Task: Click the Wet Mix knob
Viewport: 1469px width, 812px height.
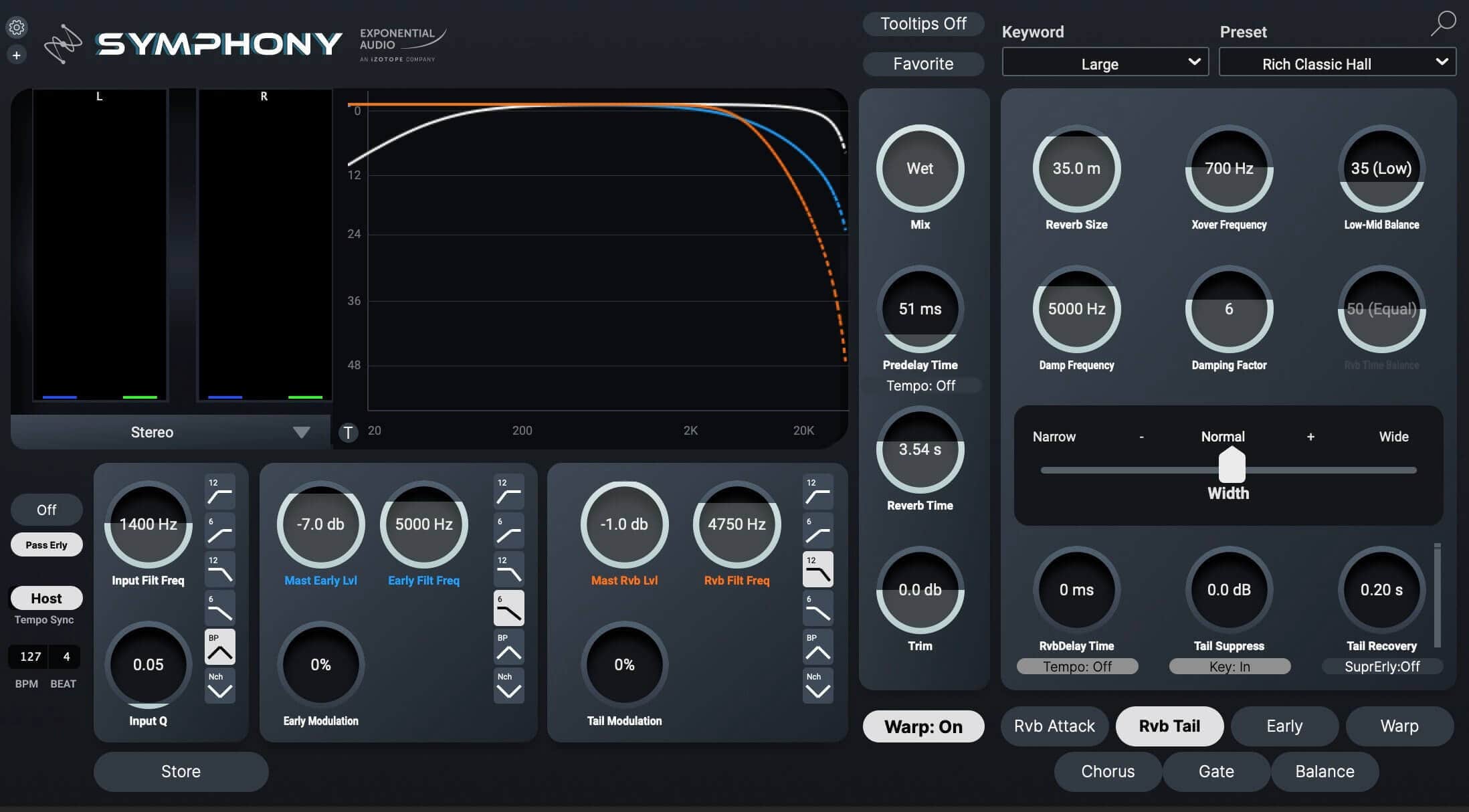Action: click(920, 169)
